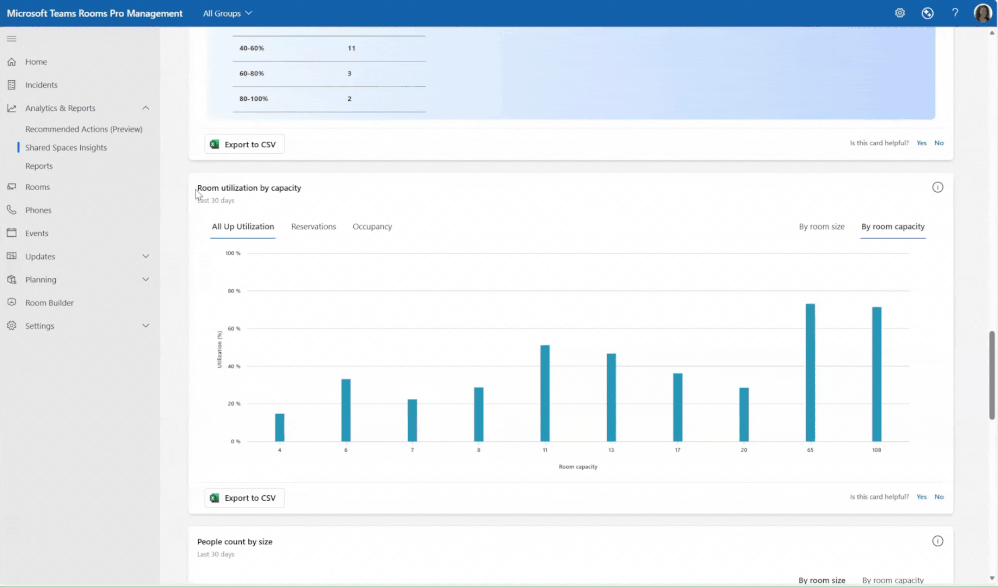Screen dimensions: 998x587
Task: Expand the Updates section
Action: [x=42, y=256]
